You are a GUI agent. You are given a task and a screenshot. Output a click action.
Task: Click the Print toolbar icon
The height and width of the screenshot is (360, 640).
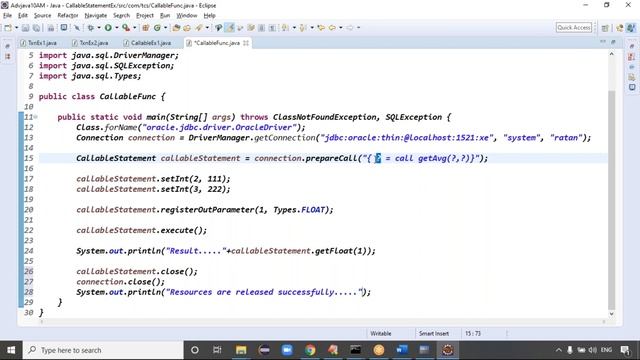51,28
